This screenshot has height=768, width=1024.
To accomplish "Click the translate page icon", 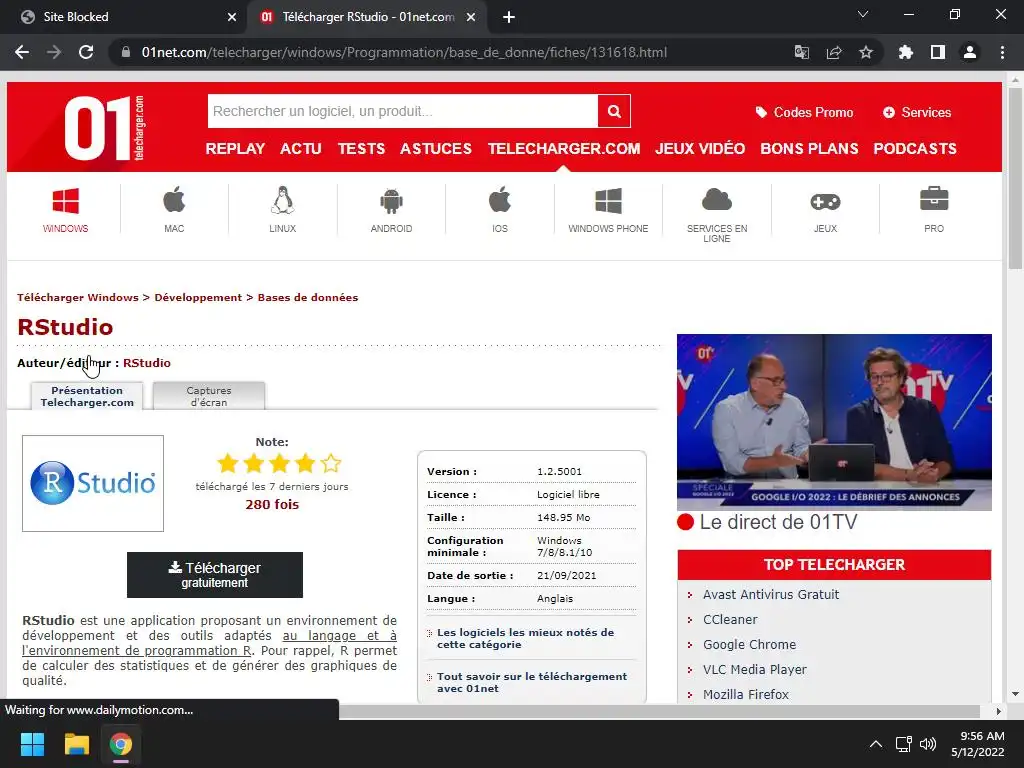I will 802,52.
